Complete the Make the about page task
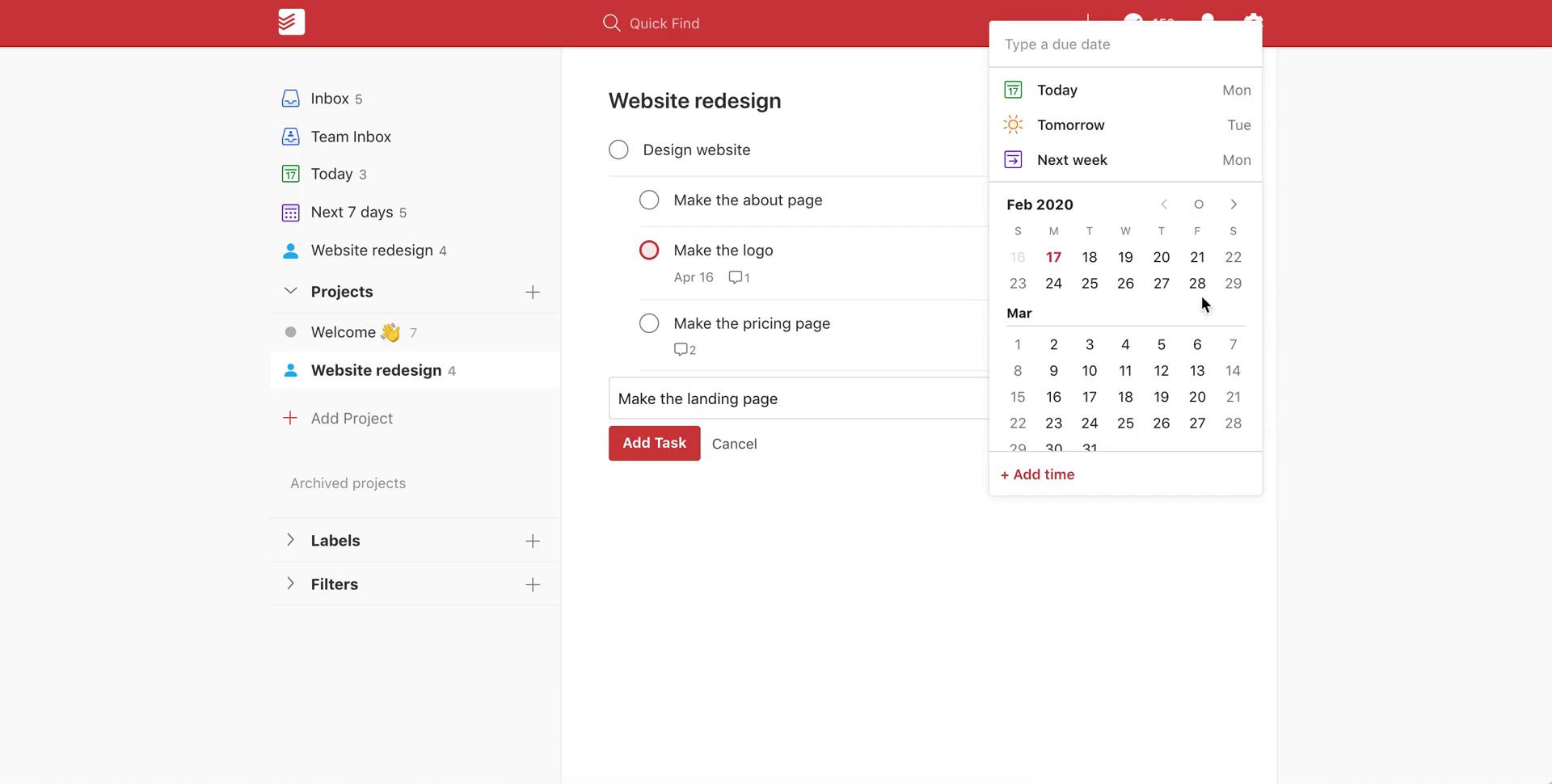1552x784 pixels. coord(649,200)
